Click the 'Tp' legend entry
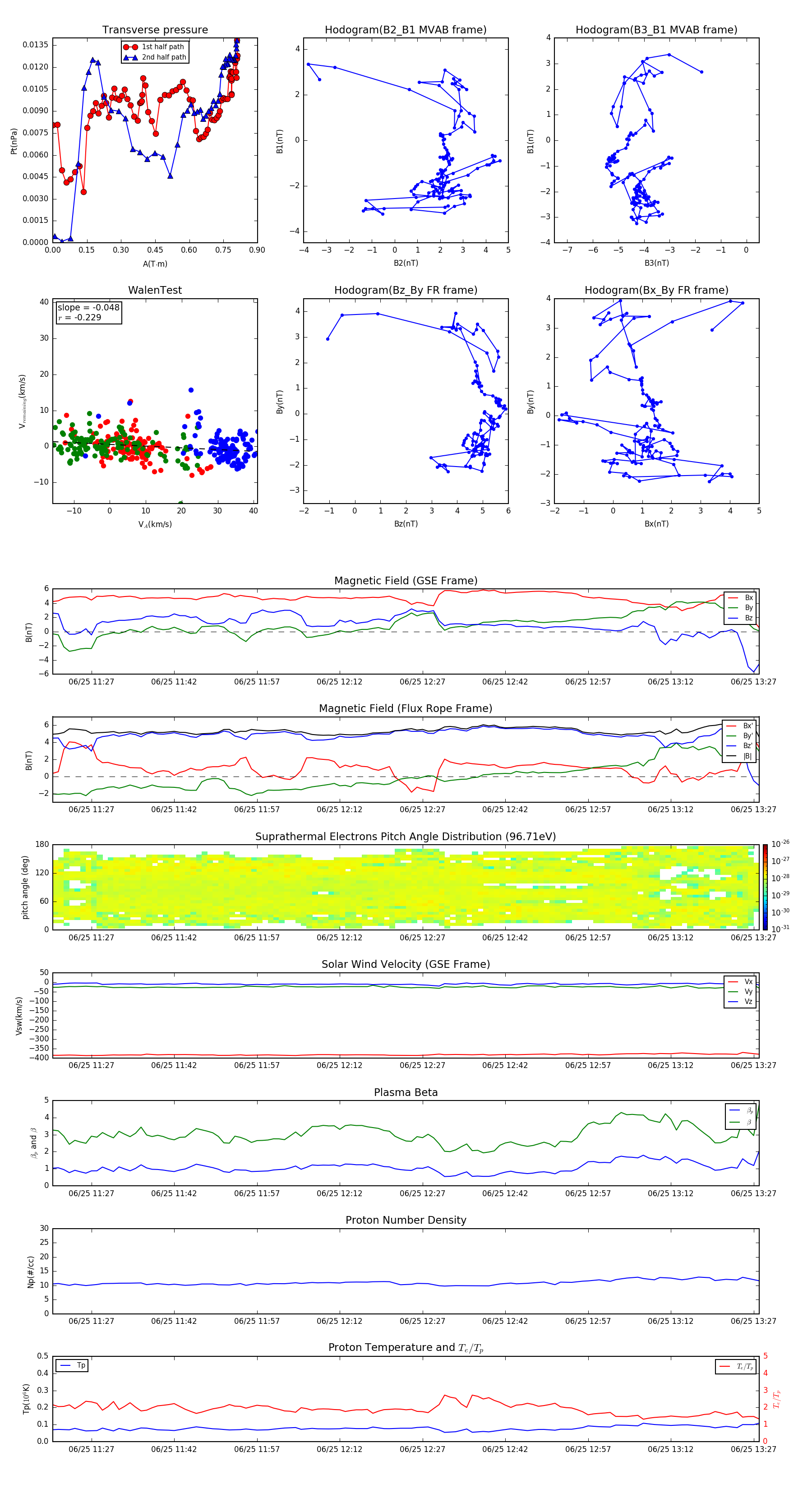 [72, 1365]
